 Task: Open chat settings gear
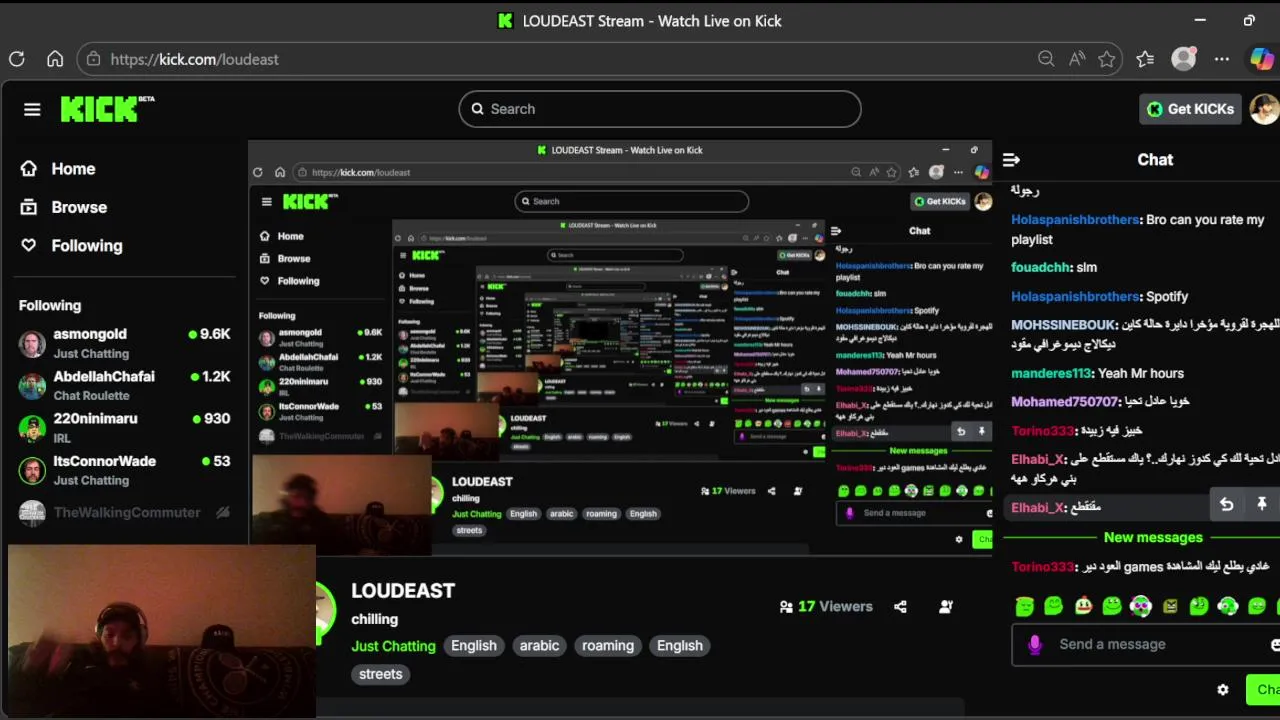[x=1222, y=690]
